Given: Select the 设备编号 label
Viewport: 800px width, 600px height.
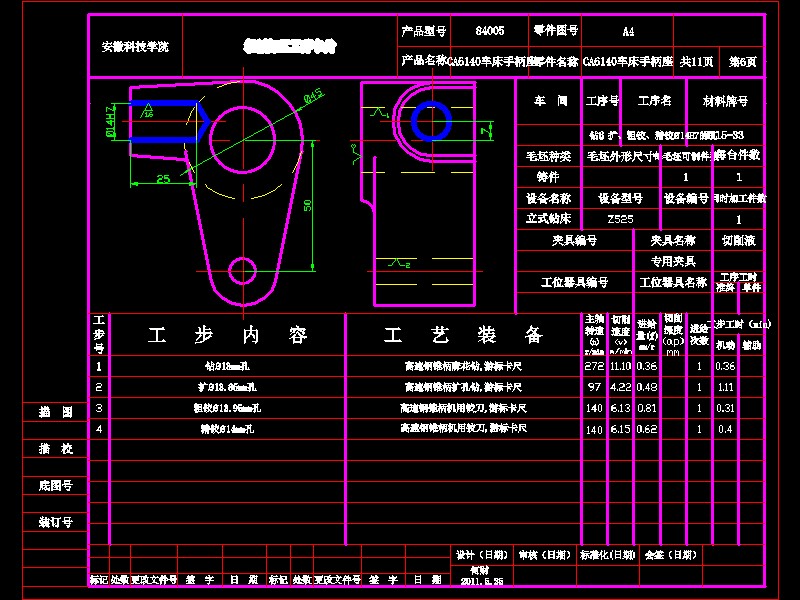Looking at the screenshot, I should [686, 198].
